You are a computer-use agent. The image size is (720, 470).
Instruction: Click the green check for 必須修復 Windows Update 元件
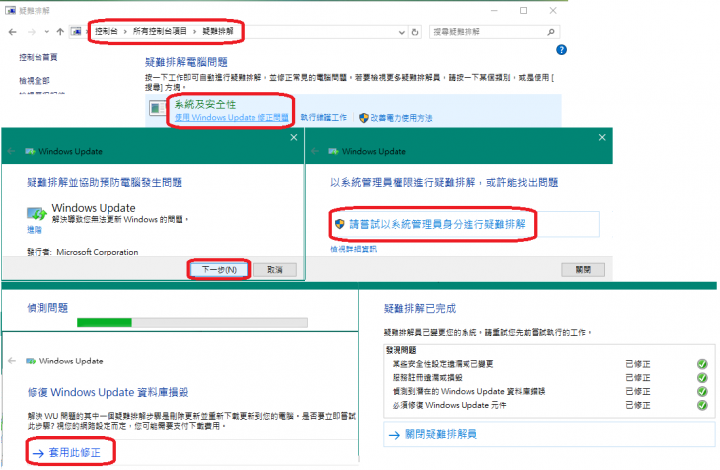702,405
